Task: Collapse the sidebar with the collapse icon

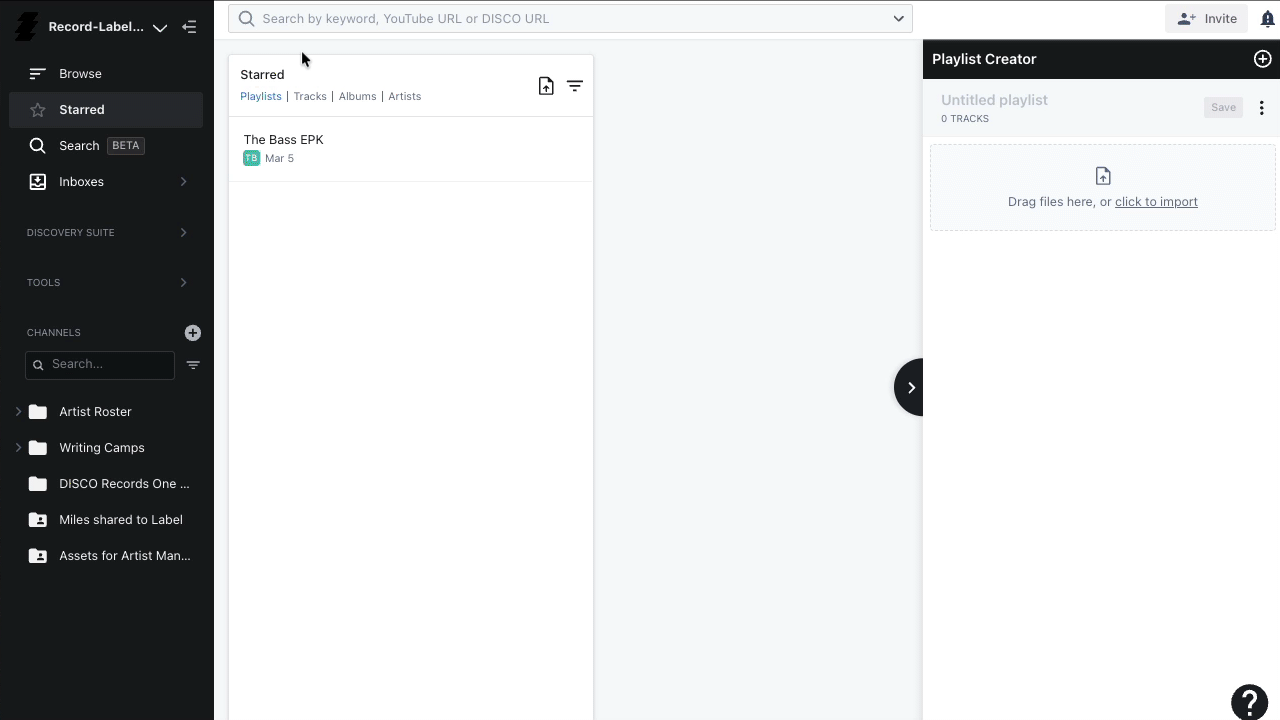Action: [x=189, y=27]
